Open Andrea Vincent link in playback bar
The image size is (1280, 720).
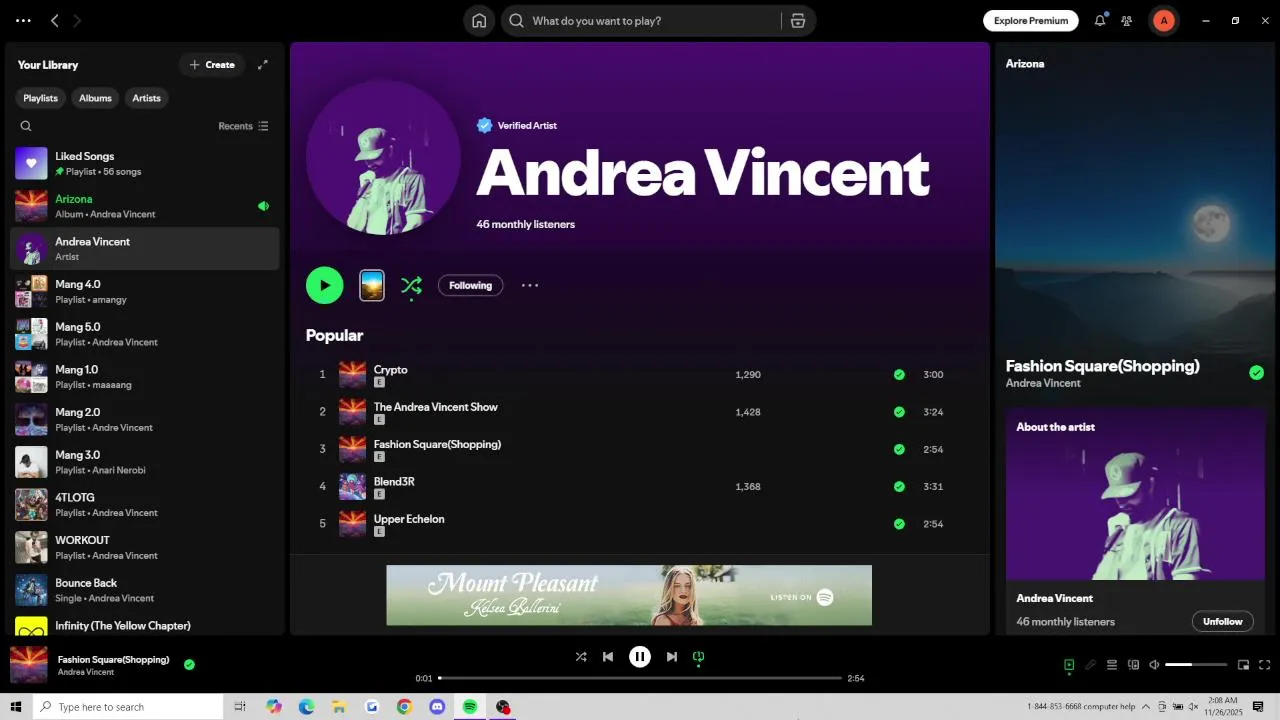pyautogui.click(x=86, y=672)
